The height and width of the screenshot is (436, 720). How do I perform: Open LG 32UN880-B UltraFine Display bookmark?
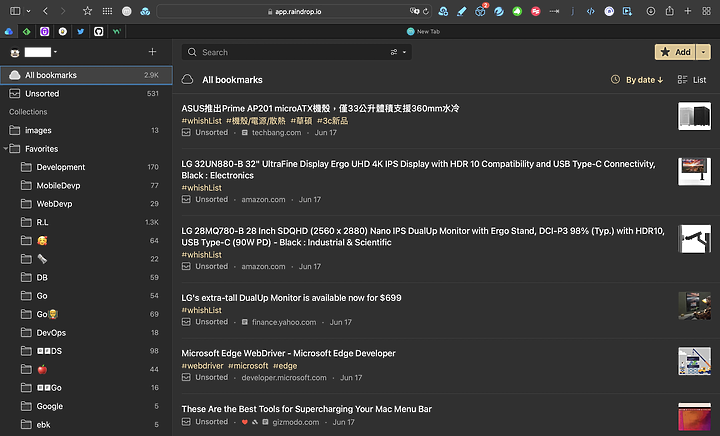point(418,169)
